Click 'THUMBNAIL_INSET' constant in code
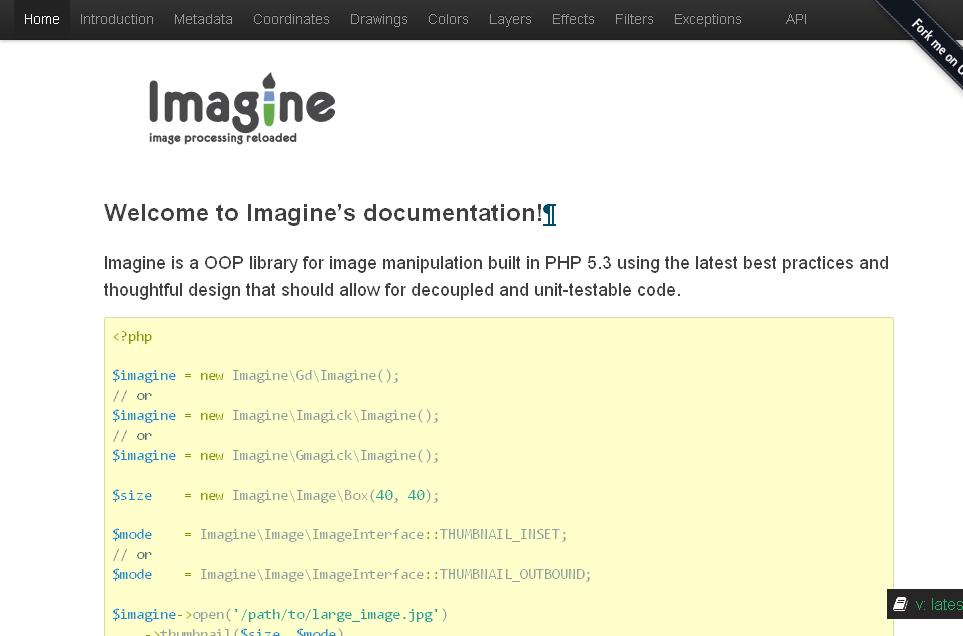The image size is (963, 636). tap(499, 534)
